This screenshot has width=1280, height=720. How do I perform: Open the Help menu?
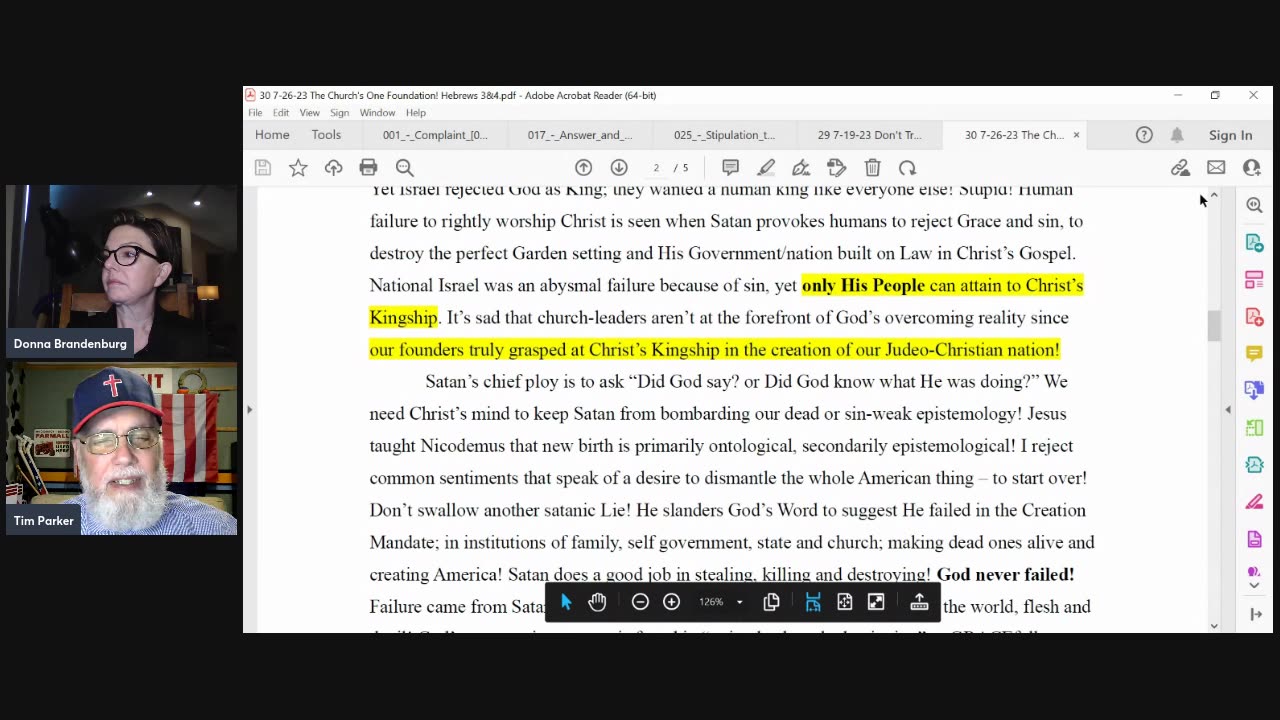coord(416,113)
